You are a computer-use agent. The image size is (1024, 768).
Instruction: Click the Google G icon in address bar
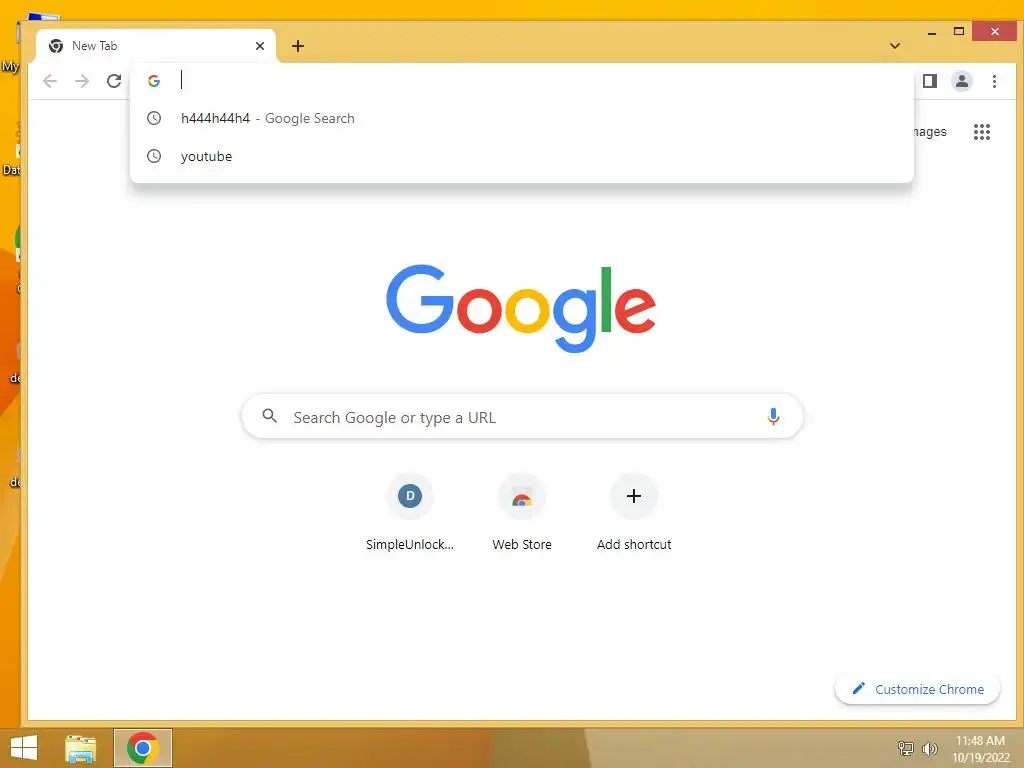coord(154,81)
